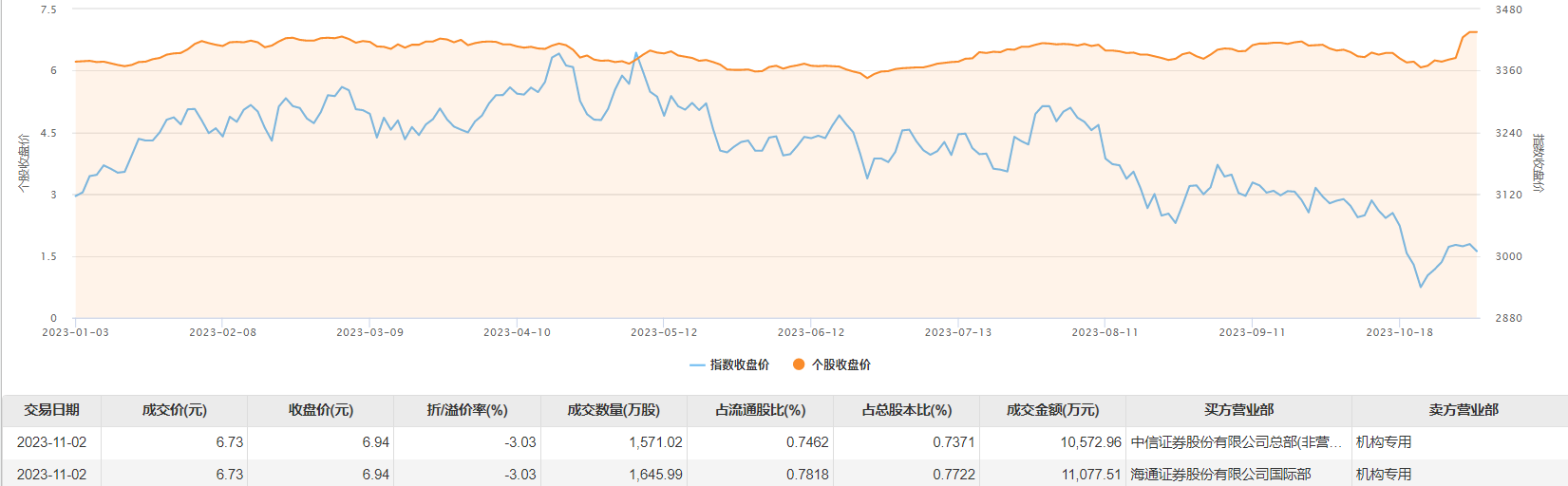
Task: Click the 2023-10-18 date label on x-axis
Action: pos(1399,332)
